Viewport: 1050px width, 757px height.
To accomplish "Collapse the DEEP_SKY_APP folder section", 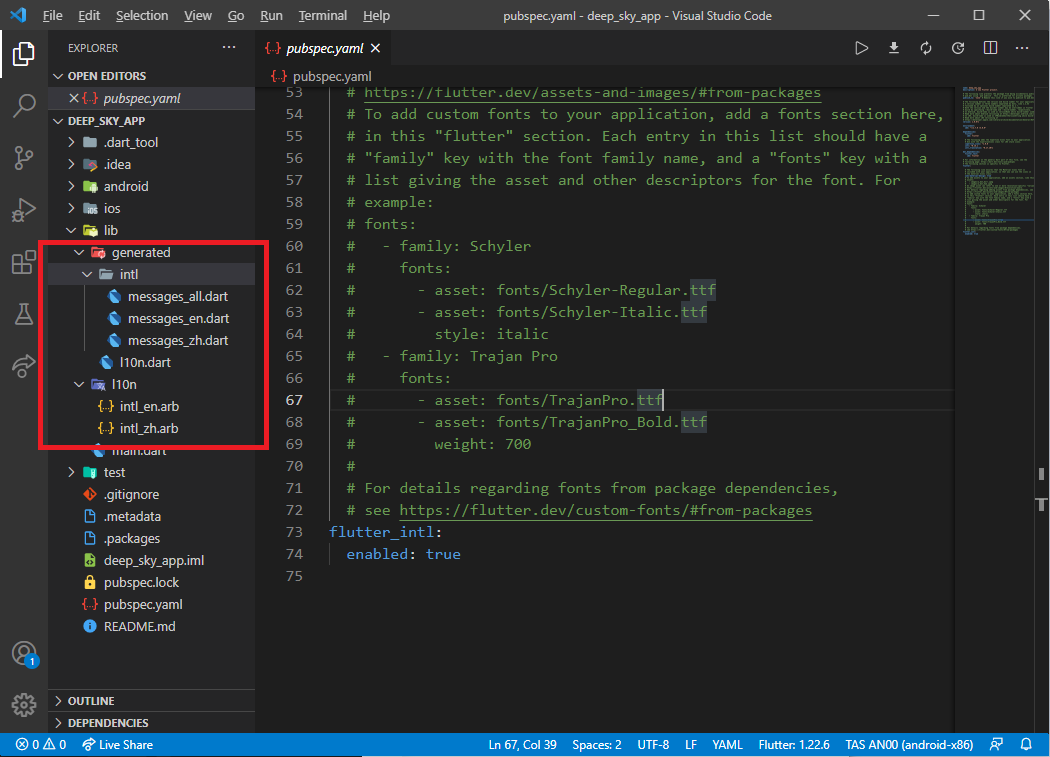I will (58, 121).
